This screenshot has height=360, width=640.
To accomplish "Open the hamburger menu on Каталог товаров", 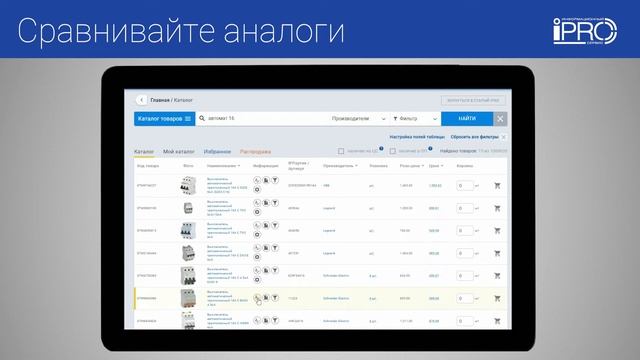I will pyautogui.click(x=188, y=119).
